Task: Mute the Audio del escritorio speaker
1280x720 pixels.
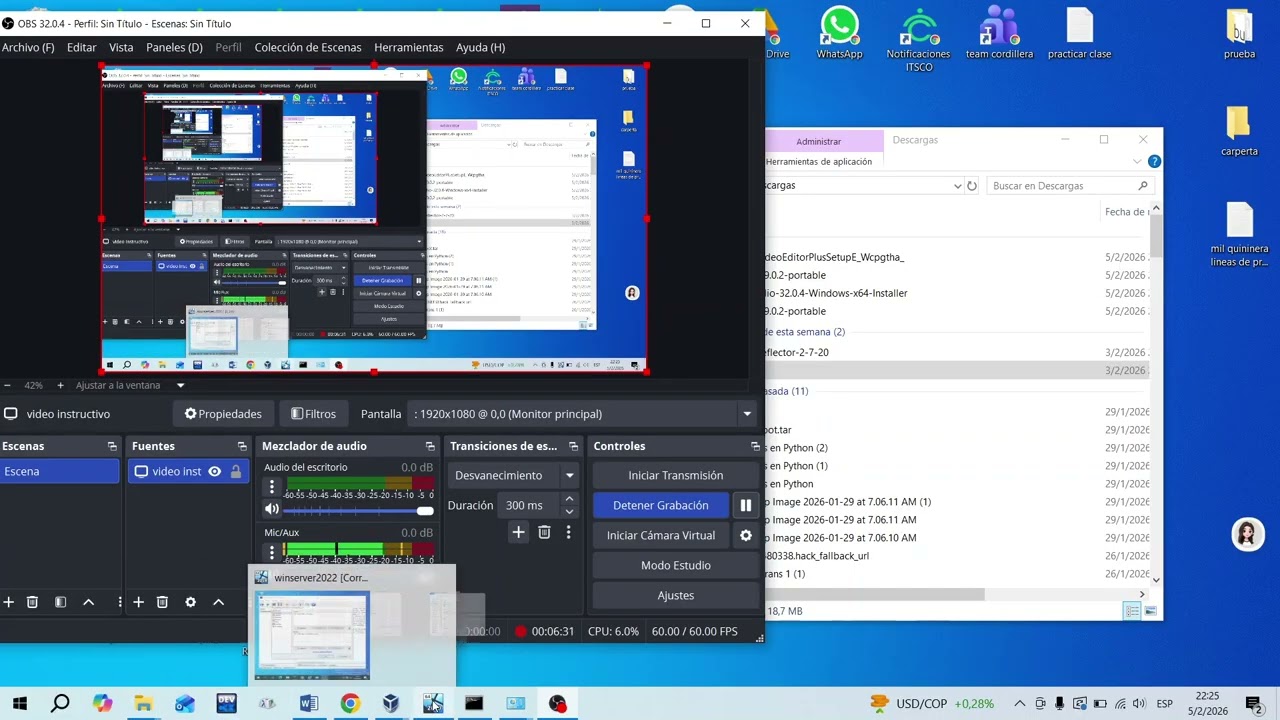Action: click(271, 509)
